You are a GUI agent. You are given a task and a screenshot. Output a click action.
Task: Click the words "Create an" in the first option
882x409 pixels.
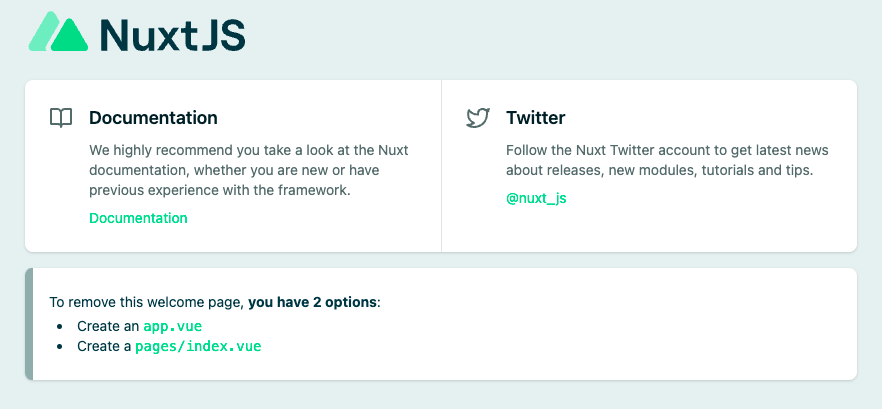point(108,326)
